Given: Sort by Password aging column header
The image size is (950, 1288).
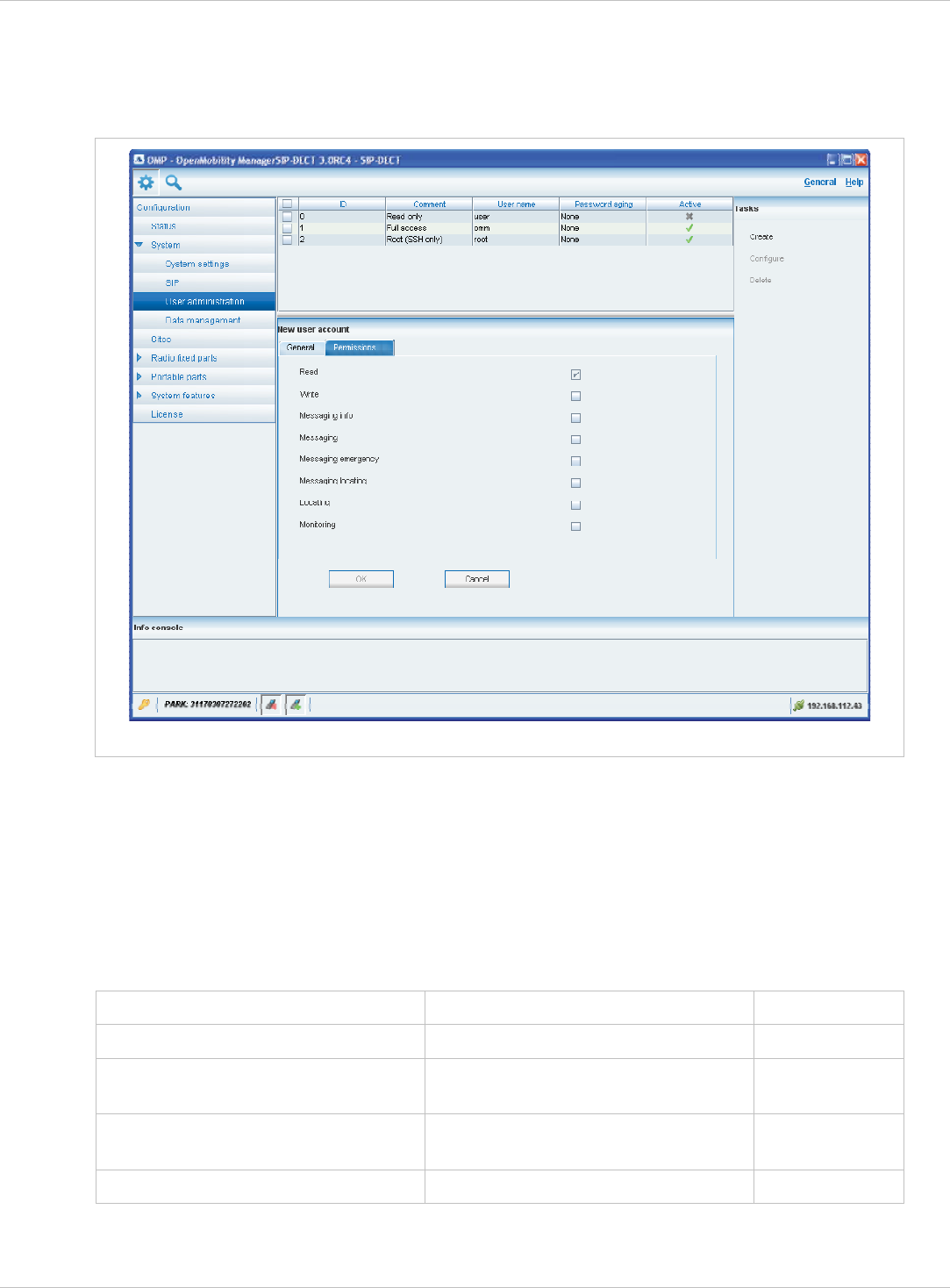Looking at the screenshot, I should 604,204.
